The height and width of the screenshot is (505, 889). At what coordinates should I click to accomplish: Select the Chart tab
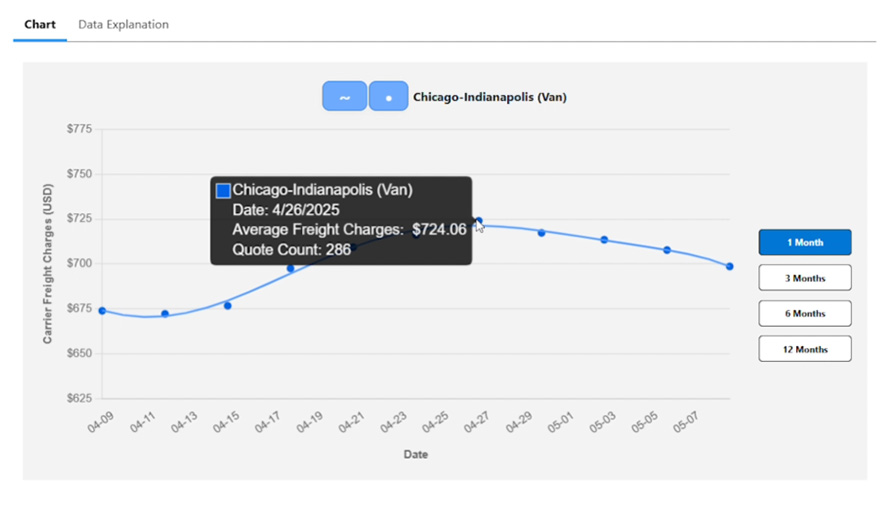[40, 24]
